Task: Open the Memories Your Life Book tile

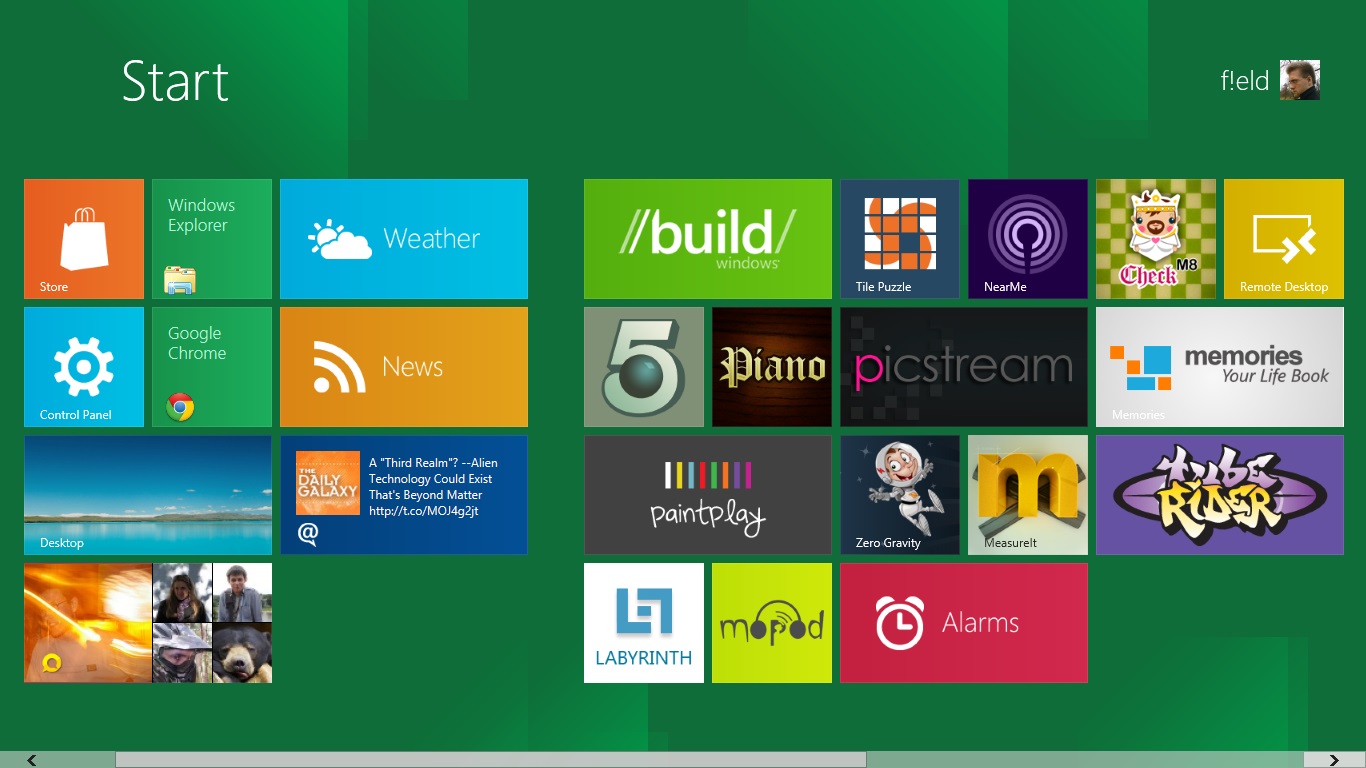Action: point(1220,367)
